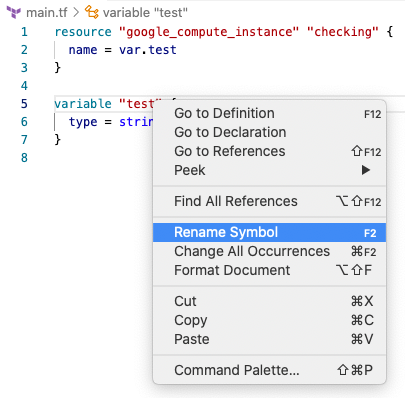Open the Peek submenu
The height and width of the screenshot is (398, 405).
(x=269, y=170)
